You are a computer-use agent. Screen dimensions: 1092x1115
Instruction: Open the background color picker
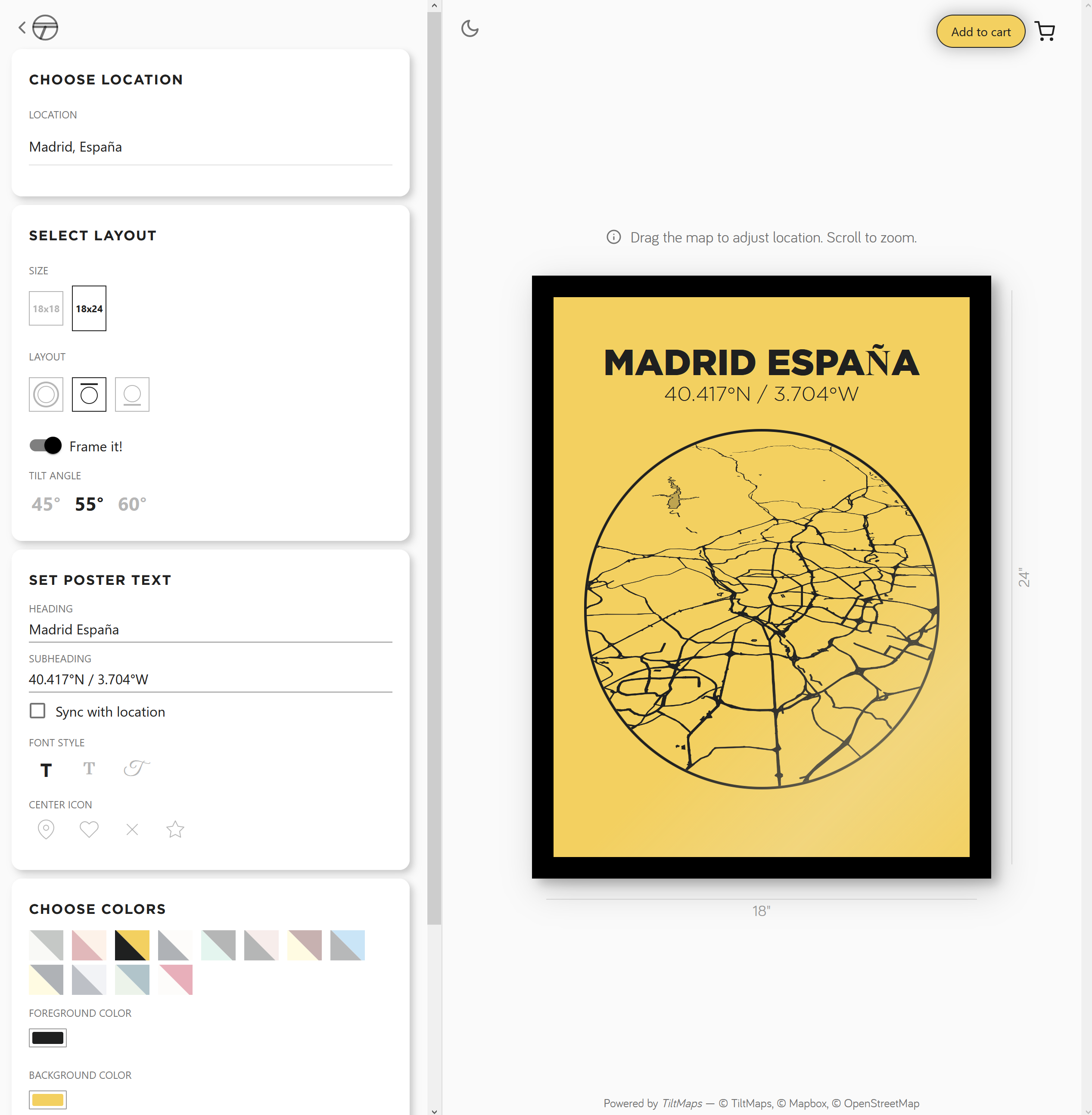click(x=48, y=1099)
